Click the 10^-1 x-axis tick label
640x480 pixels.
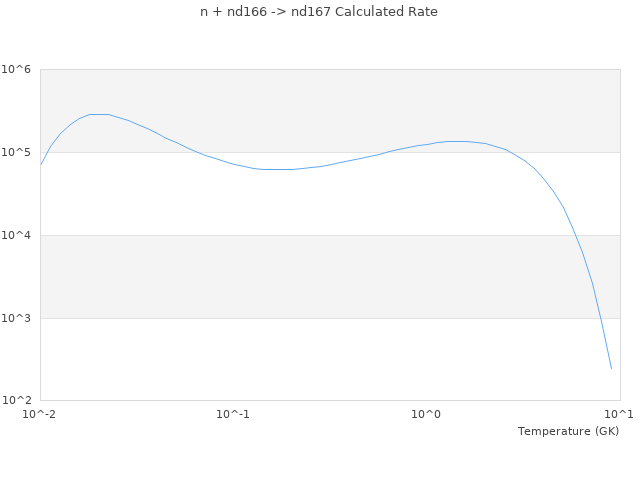coord(233,414)
